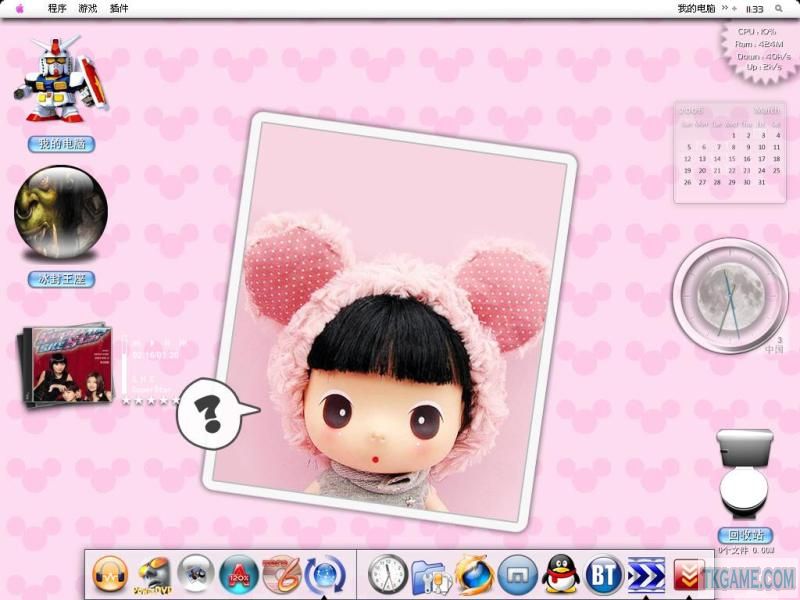Launch the Nero 6 disc icon in dock

point(282,575)
